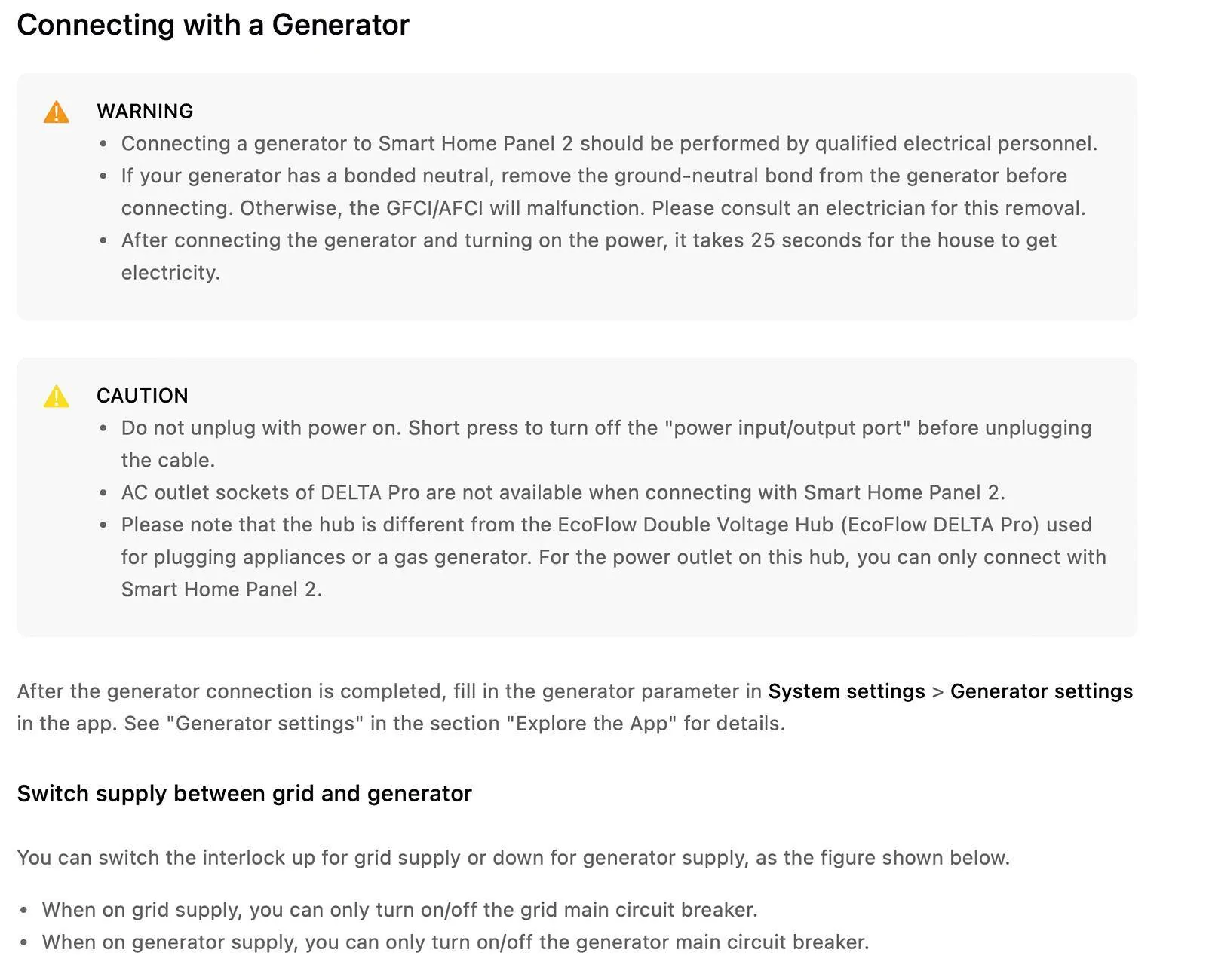
Task: Click the "When on grid supply" bullet
Action: pyautogui.click(x=400, y=910)
